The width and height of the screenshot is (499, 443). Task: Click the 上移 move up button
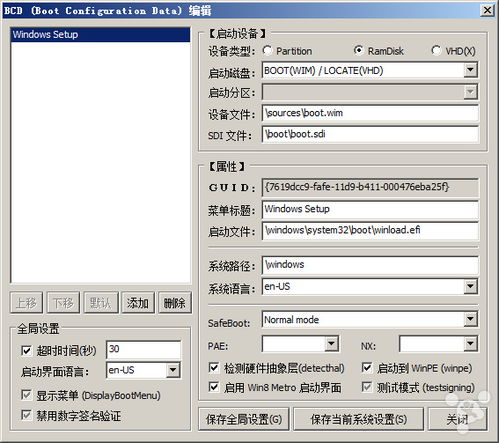tap(26, 303)
